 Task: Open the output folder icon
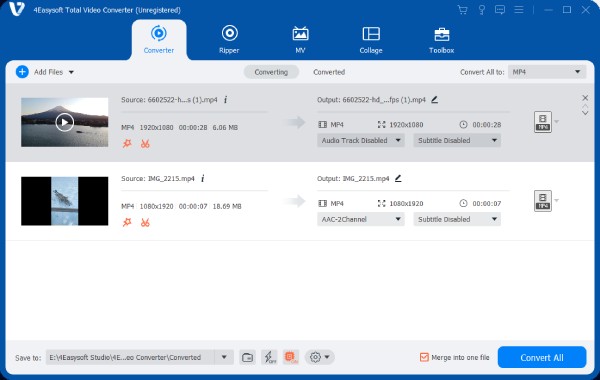[x=248, y=357]
